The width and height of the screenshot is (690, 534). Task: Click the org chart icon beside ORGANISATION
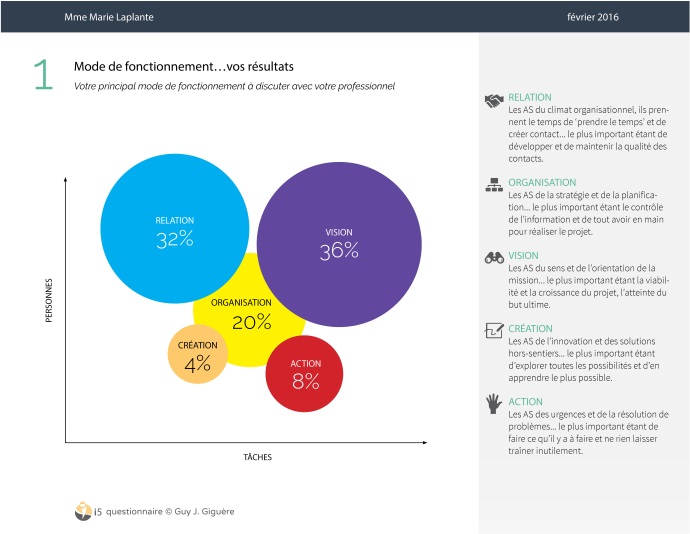[494, 185]
